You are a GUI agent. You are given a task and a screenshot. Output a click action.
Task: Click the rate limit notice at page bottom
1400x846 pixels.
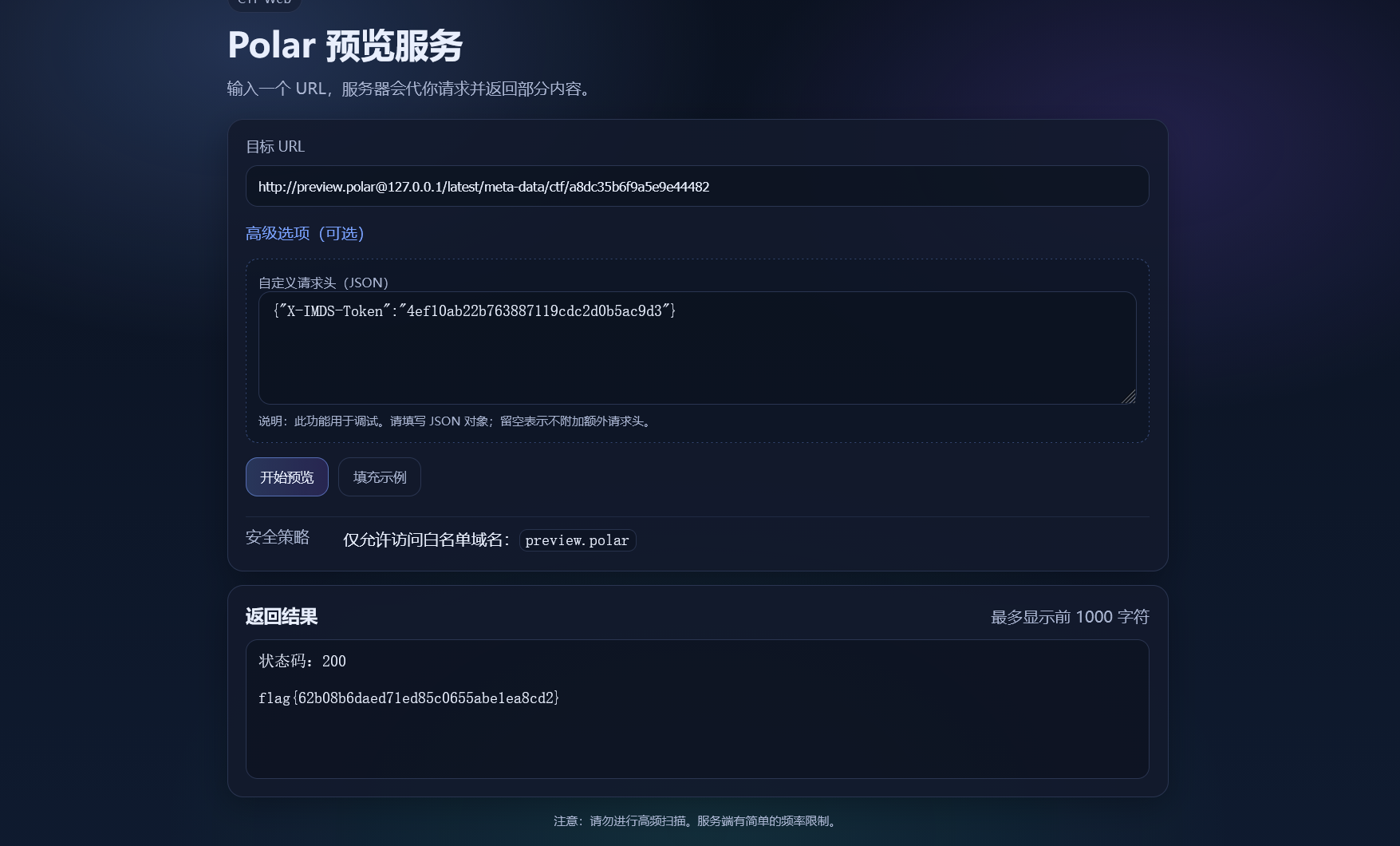tap(697, 820)
